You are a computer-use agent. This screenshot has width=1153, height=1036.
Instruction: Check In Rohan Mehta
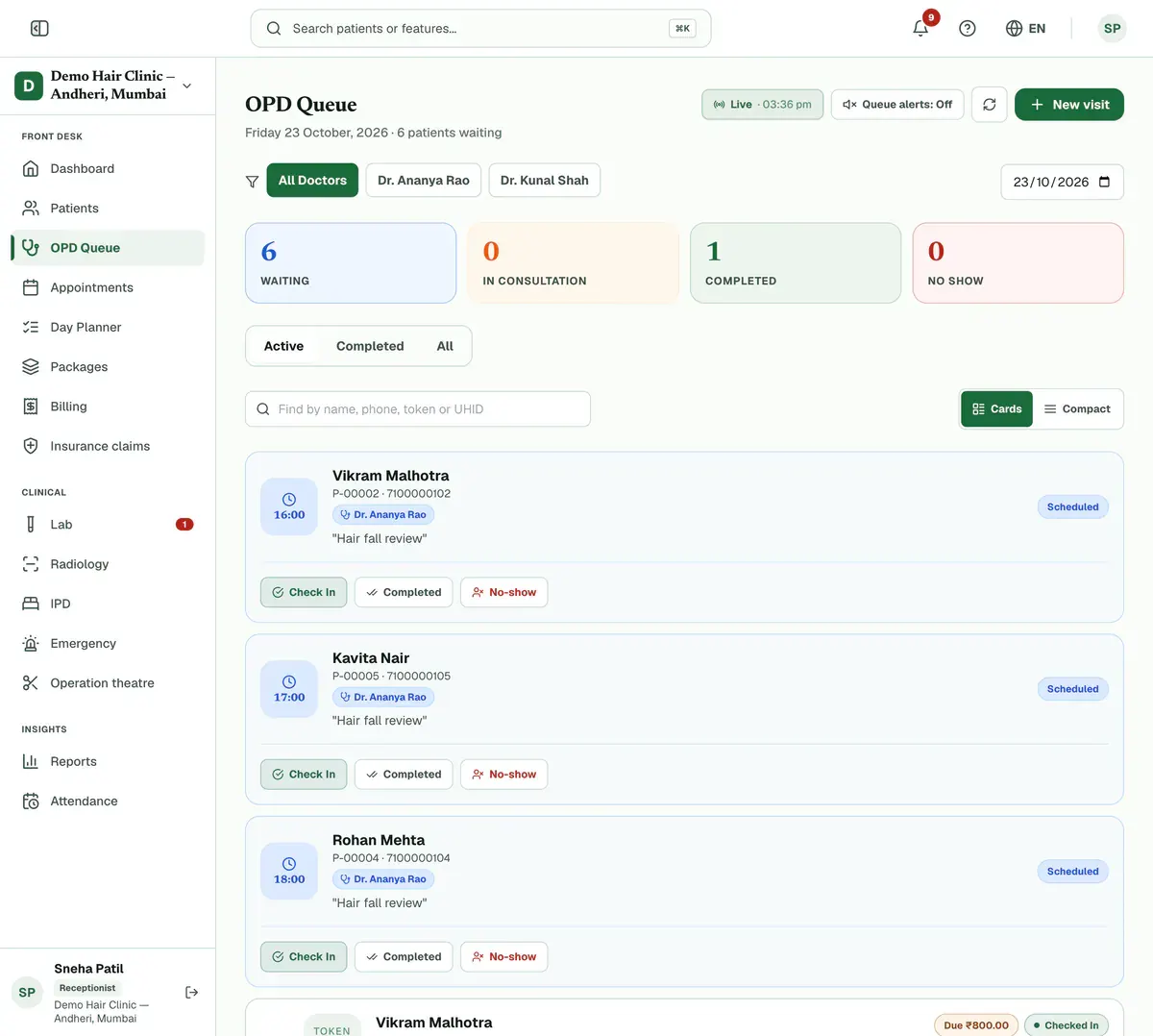tap(304, 957)
